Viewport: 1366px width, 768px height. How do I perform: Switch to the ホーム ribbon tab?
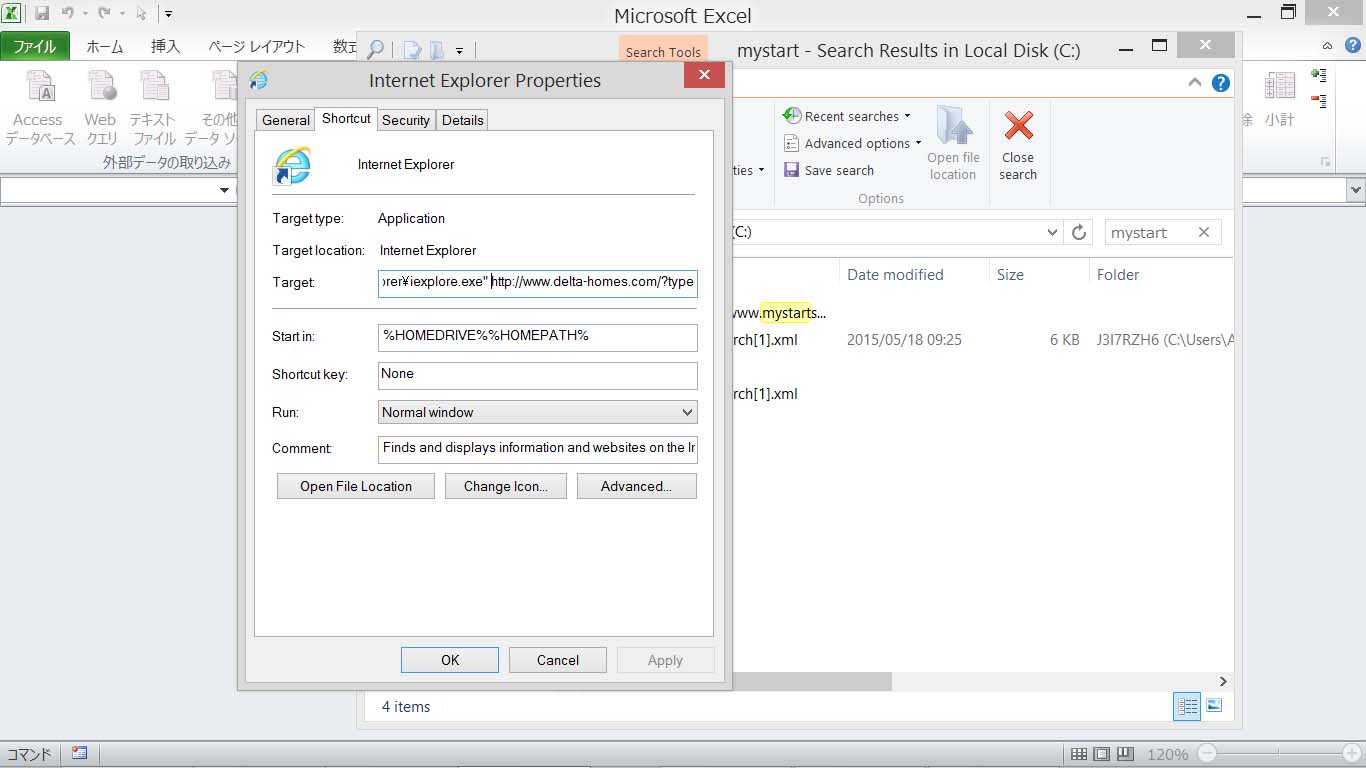pos(105,46)
